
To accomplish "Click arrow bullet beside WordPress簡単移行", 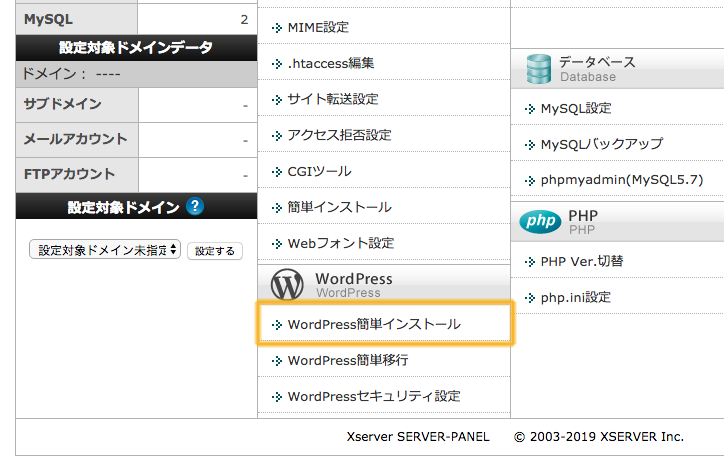I will pos(277,361).
